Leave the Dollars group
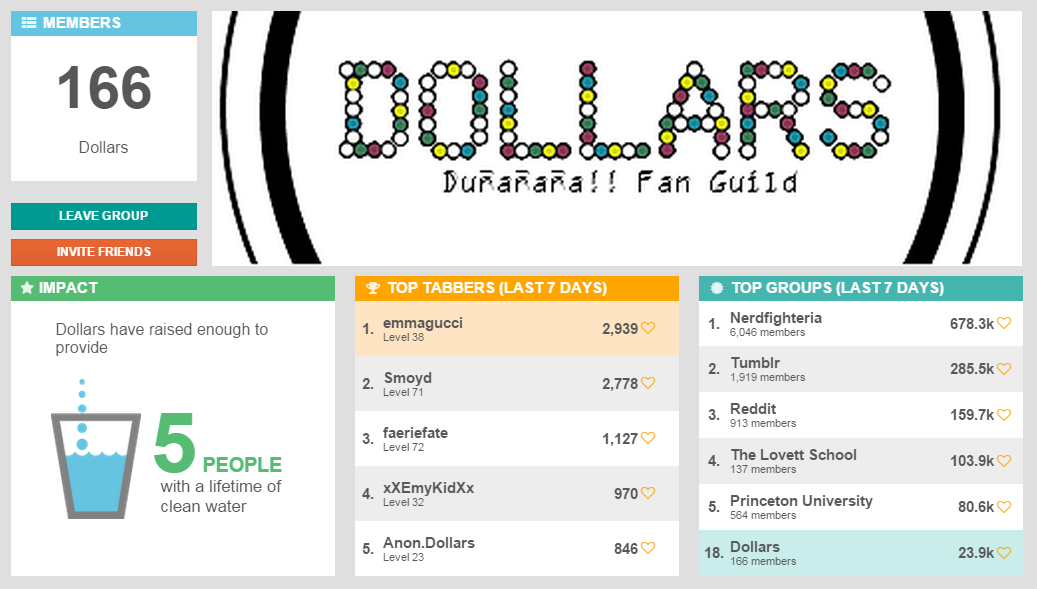Image resolution: width=1037 pixels, height=589 pixels. pyautogui.click(x=104, y=216)
